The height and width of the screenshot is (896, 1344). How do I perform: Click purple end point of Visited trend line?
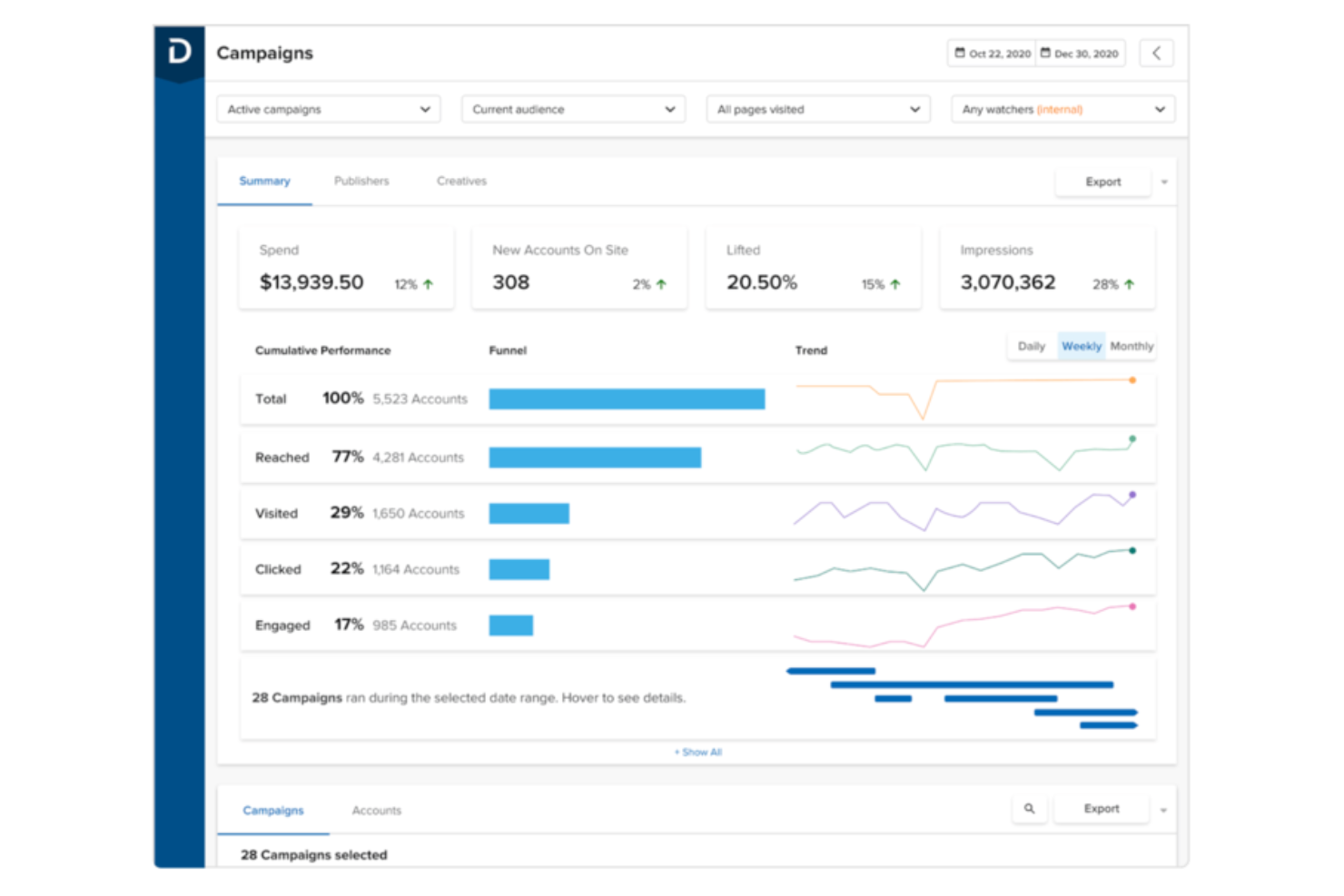click(x=1132, y=495)
